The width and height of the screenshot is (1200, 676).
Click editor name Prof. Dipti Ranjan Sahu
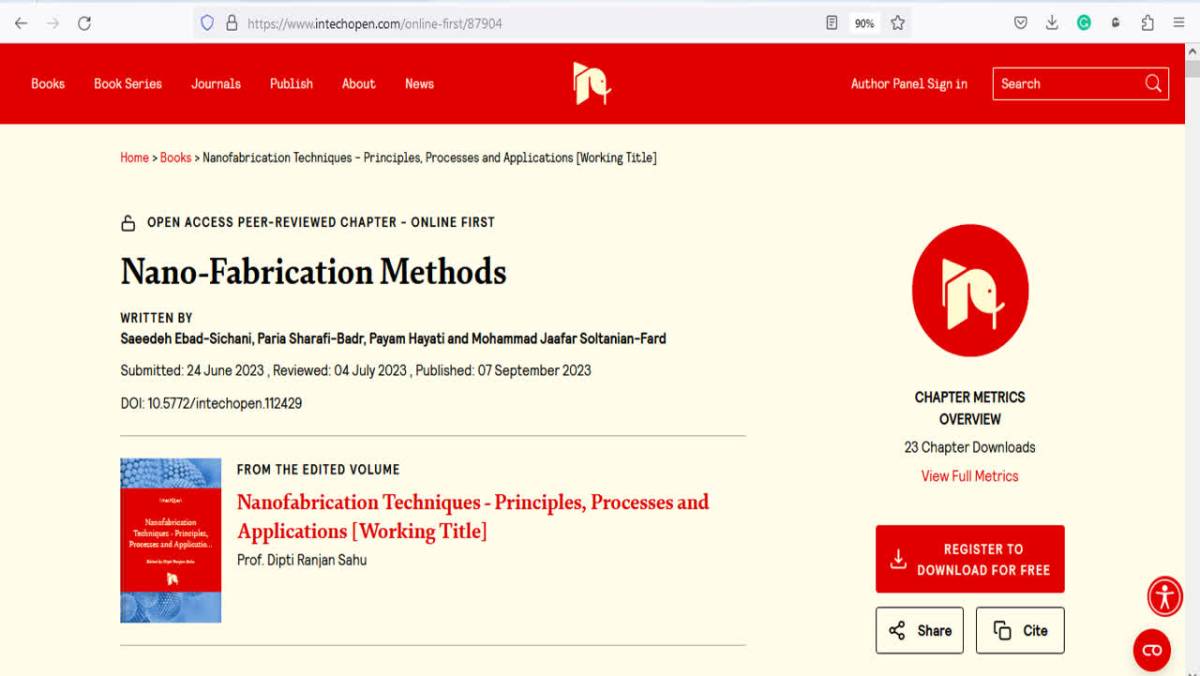coord(302,560)
